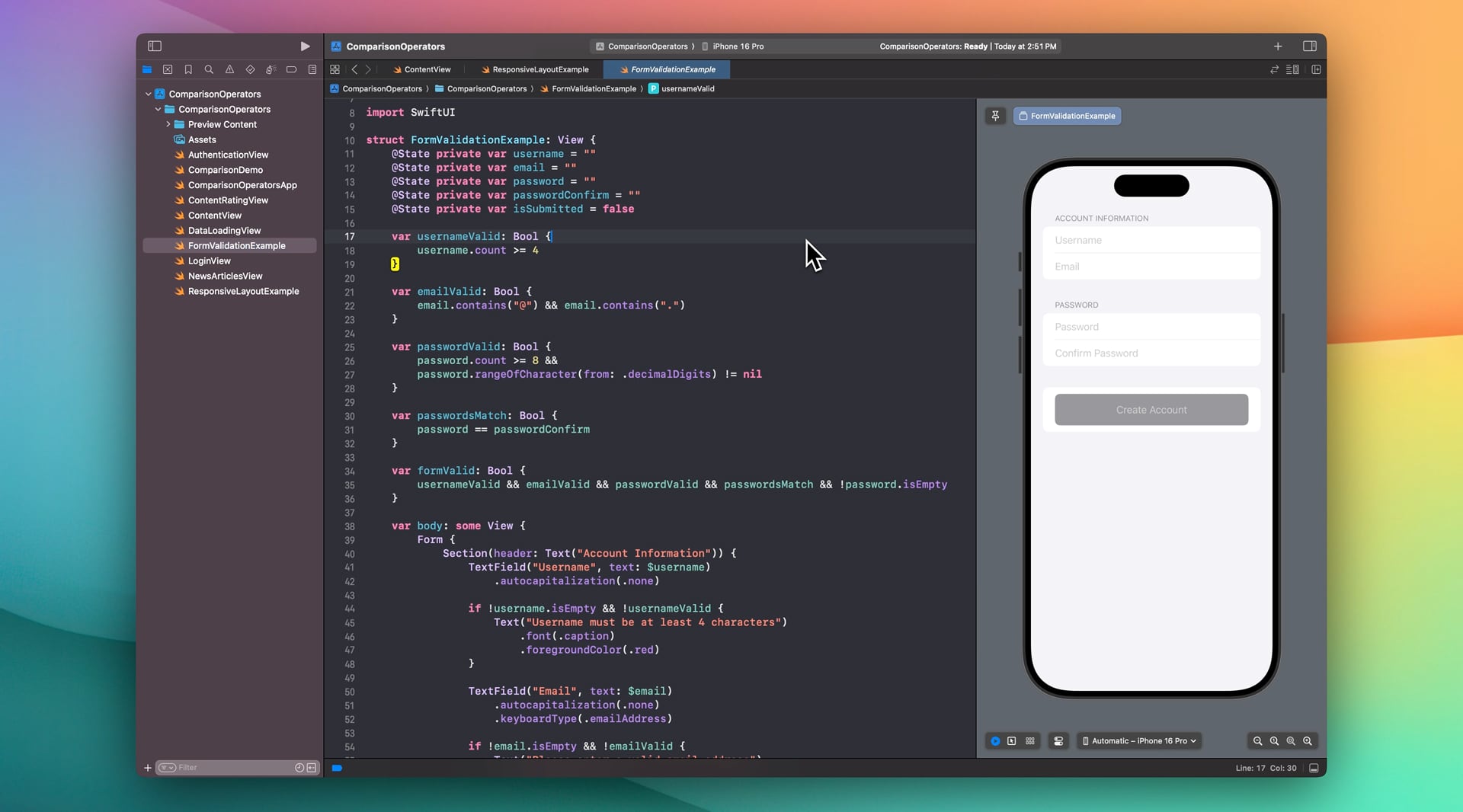Show only recently modified files clock
Image resolution: width=1463 pixels, height=812 pixels.
tap(299, 768)
